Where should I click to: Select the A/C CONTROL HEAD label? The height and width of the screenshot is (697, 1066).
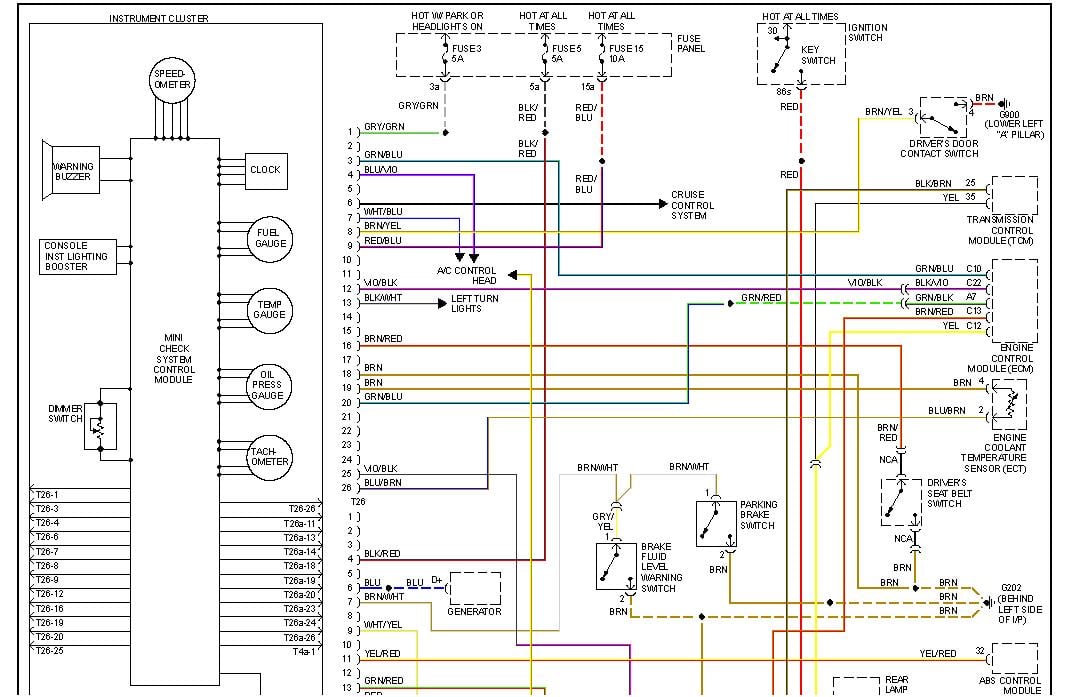pos(466,275)
